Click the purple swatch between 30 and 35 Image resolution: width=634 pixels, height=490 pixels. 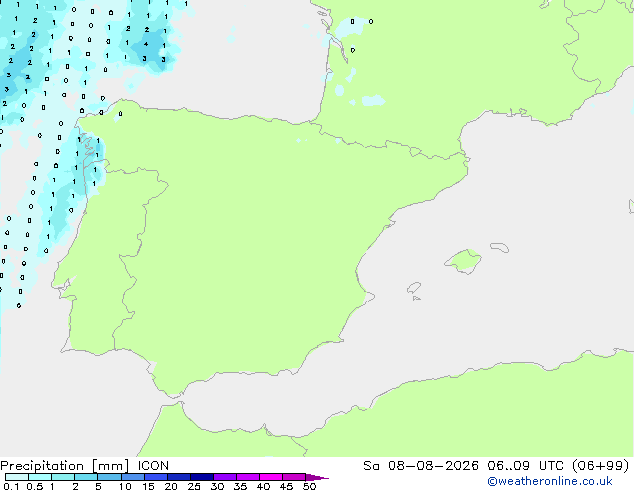[225, 477]
